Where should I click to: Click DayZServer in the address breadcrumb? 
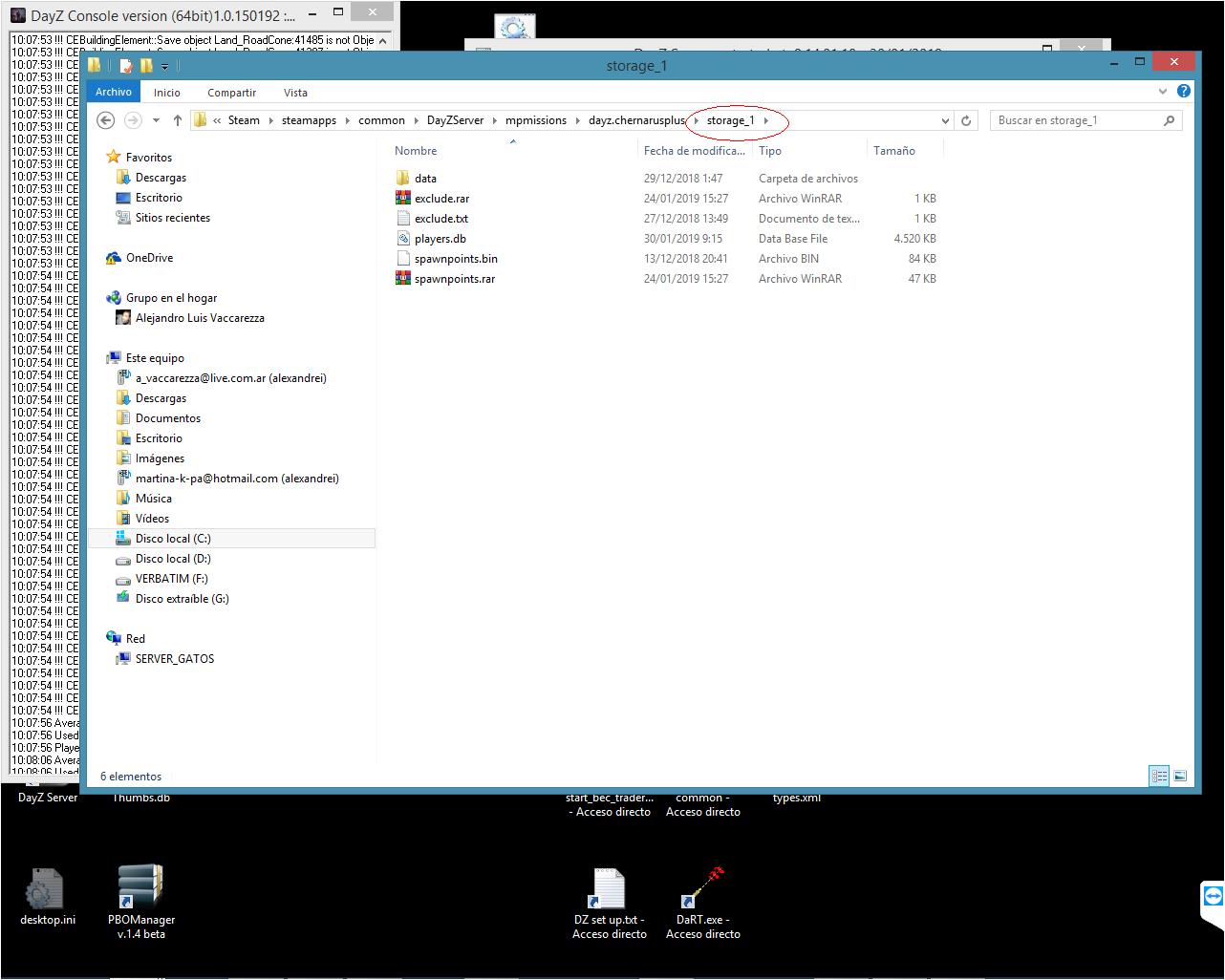click(x=455, y=120)
